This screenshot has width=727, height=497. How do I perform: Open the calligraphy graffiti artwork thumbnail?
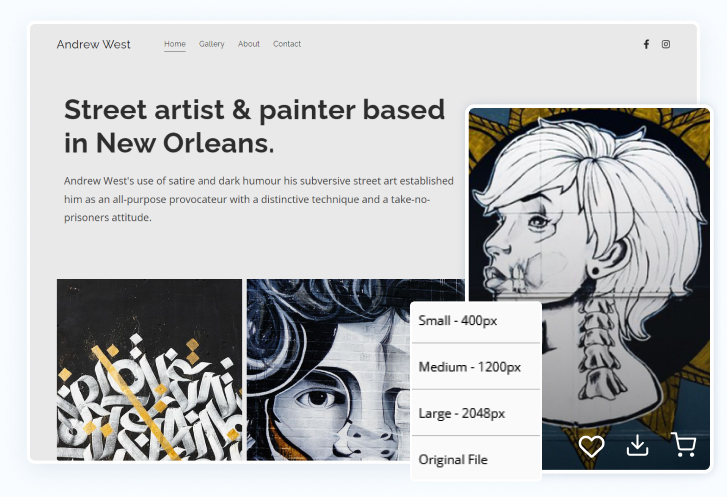(149, 370)
